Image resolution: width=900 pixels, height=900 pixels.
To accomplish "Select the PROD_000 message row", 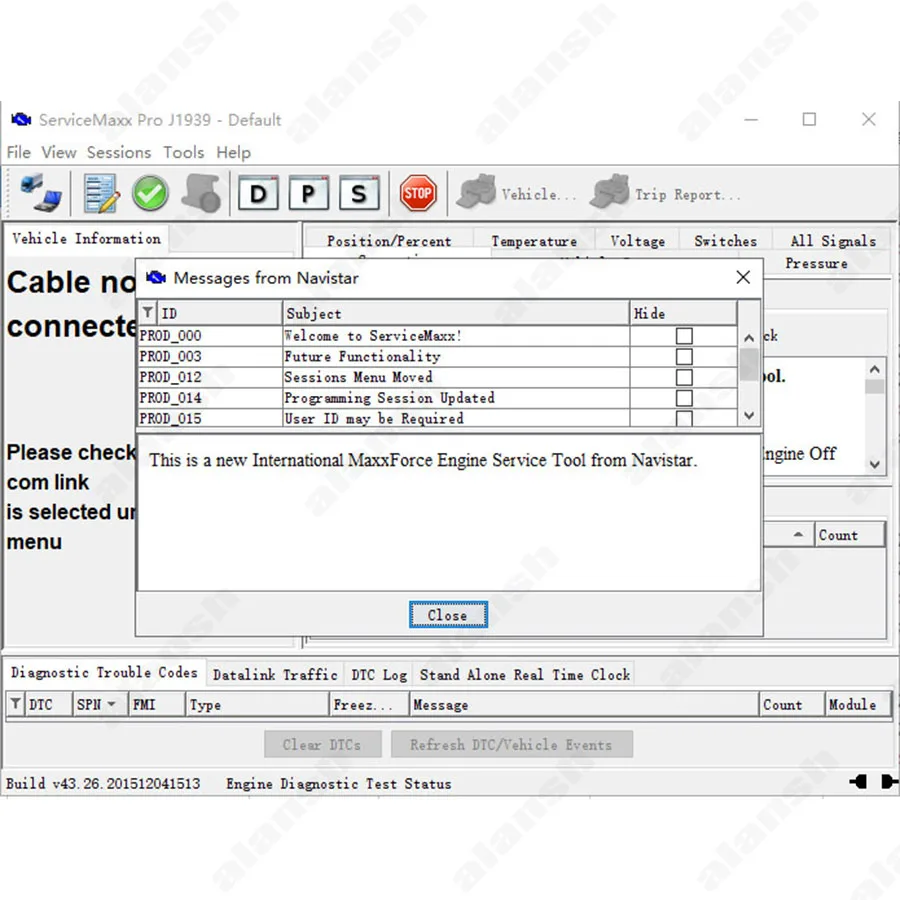I will (438, 336).
